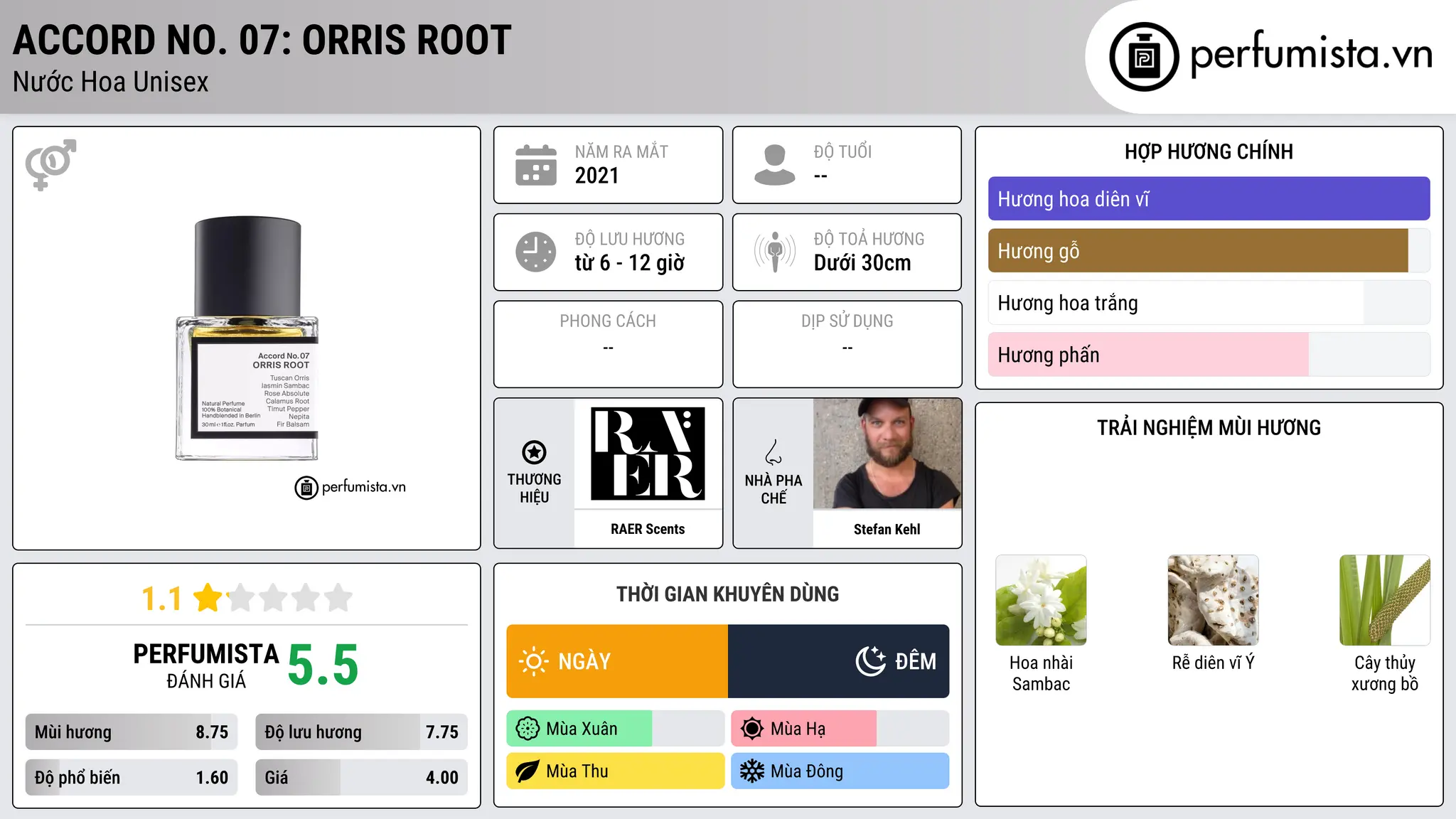This screenshot has width=1456, height=819.
Task: Select the Rễ diên vĩ Ý note image
Action: (x=1213, y=600)
